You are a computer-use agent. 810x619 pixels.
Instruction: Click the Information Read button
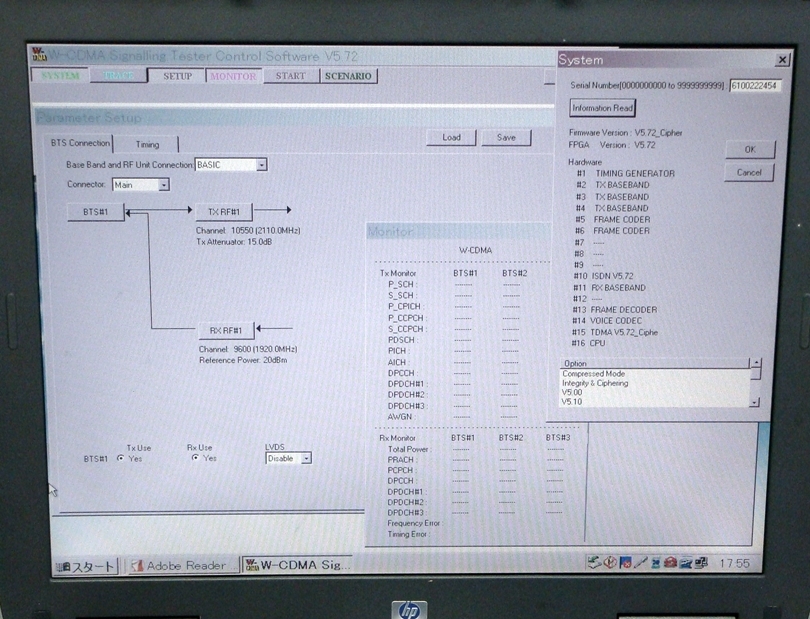[602, 108]
